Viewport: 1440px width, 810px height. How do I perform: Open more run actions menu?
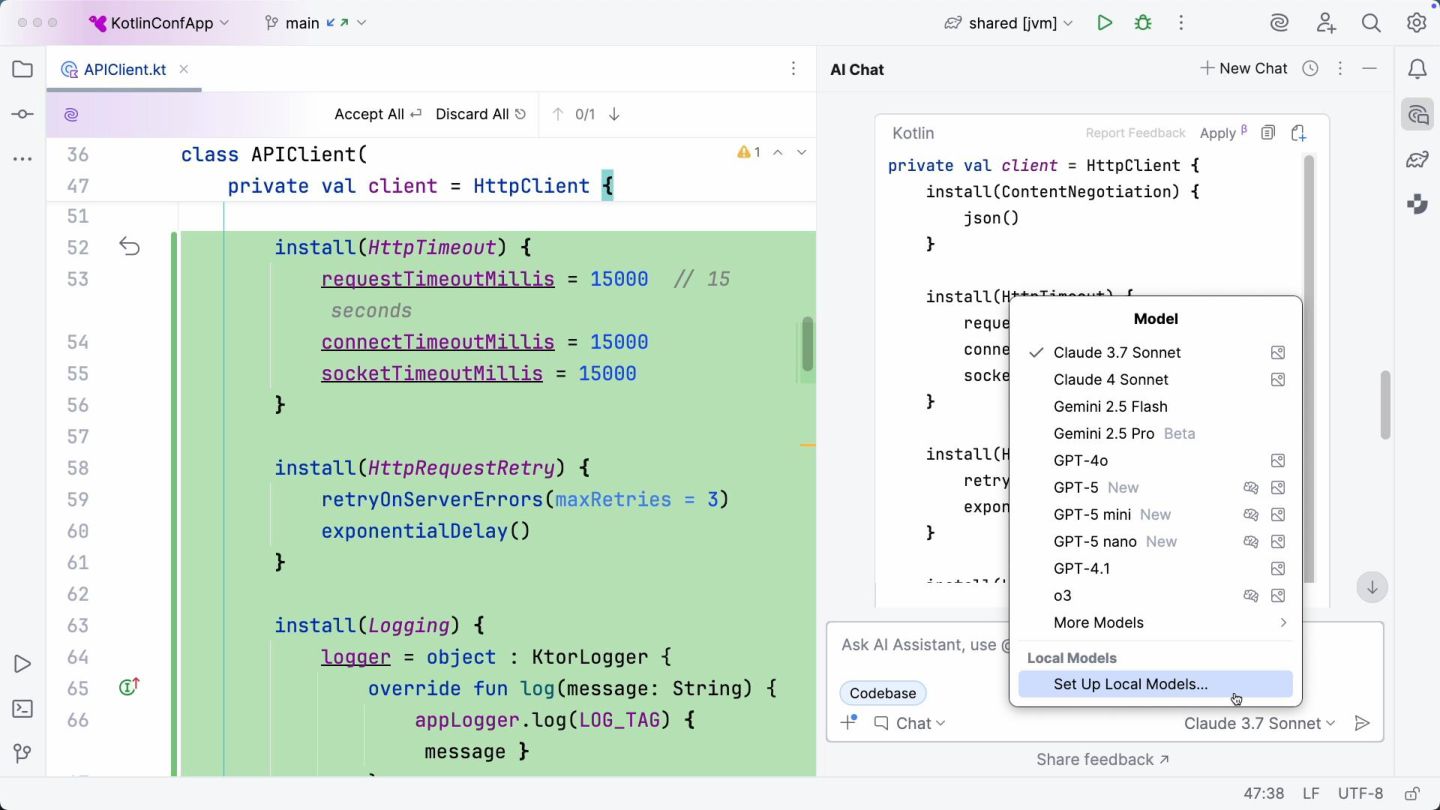pyautogui.click(x=1181, y=22)
